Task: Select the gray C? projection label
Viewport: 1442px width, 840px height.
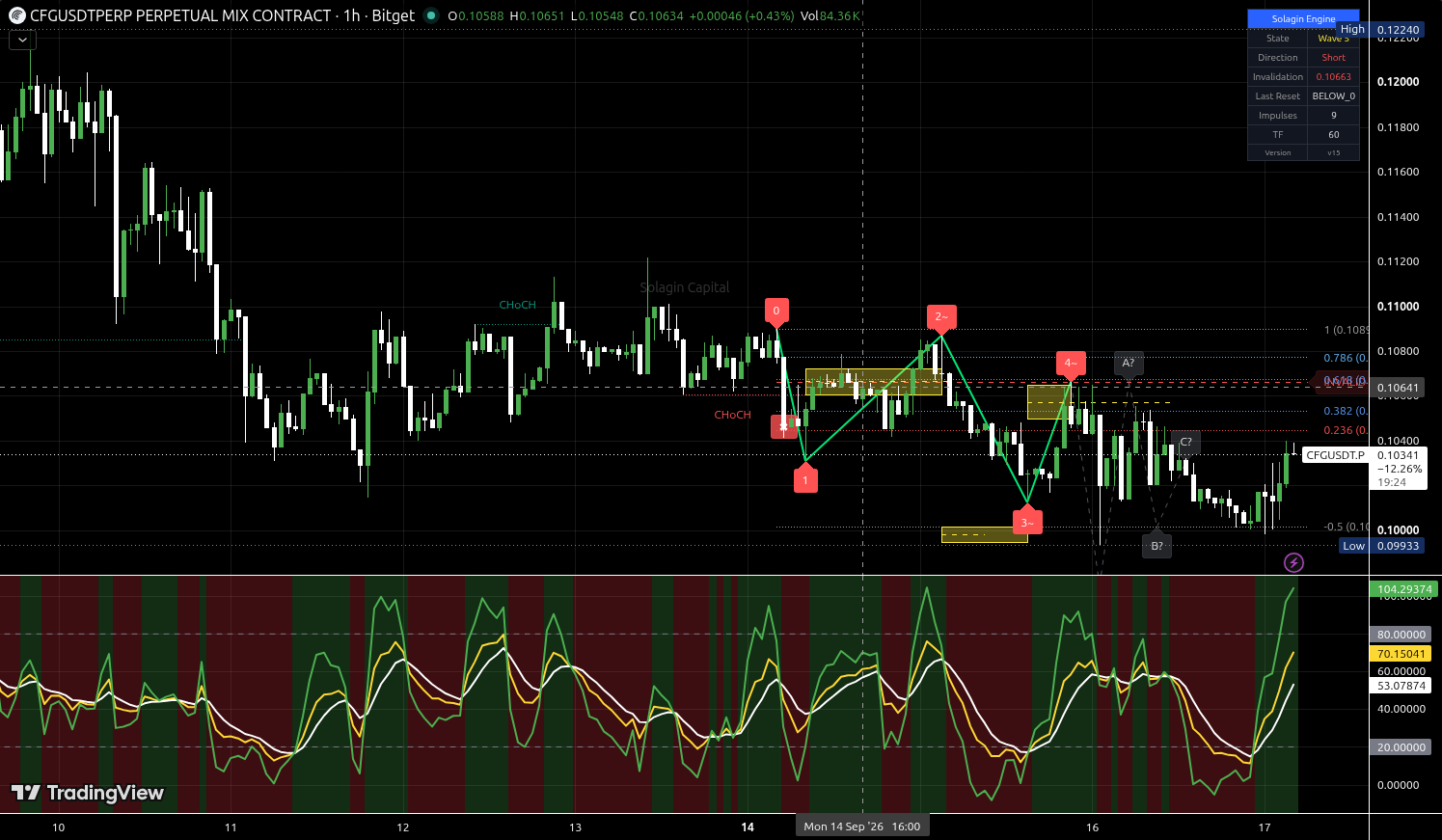Action: (x=1186, y=442)
